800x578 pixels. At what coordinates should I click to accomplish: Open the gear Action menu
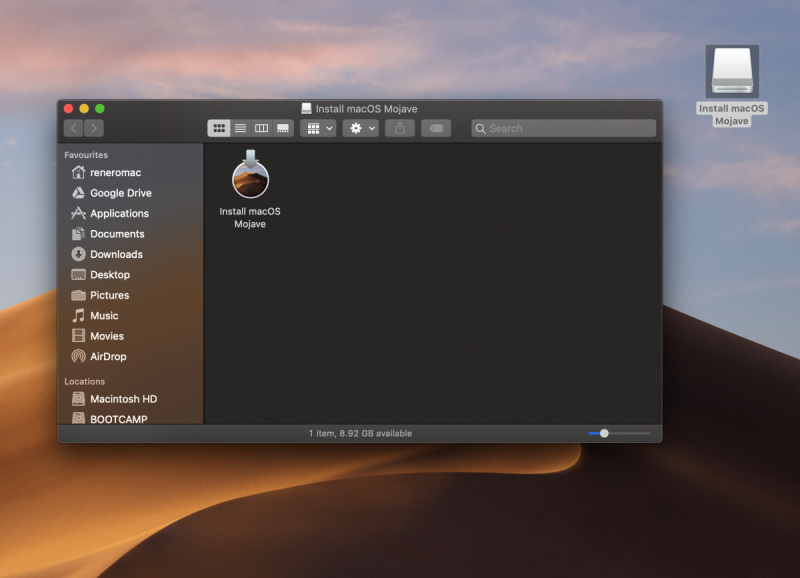tap(361, 128)
